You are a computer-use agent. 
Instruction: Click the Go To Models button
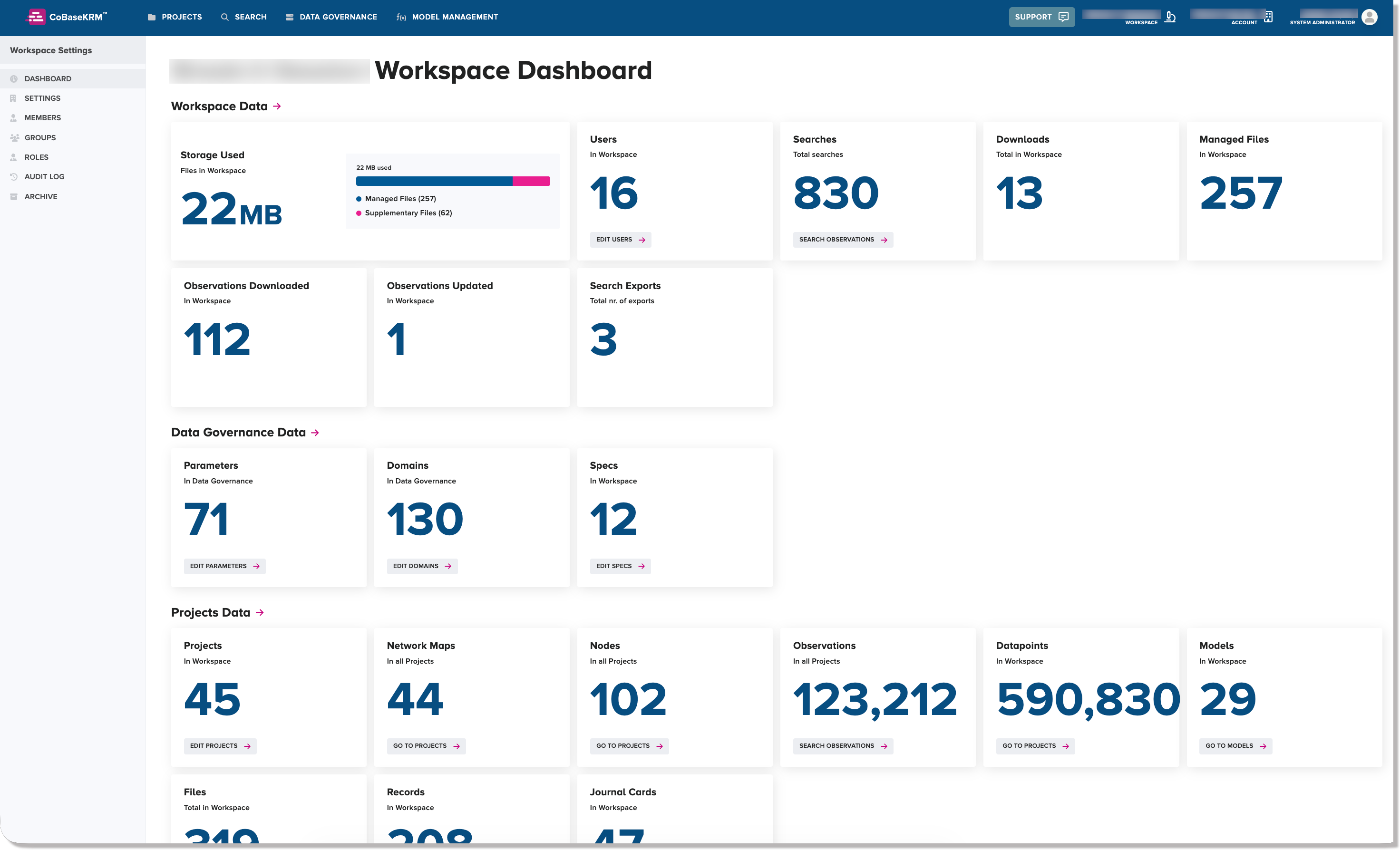(1235, 746)
